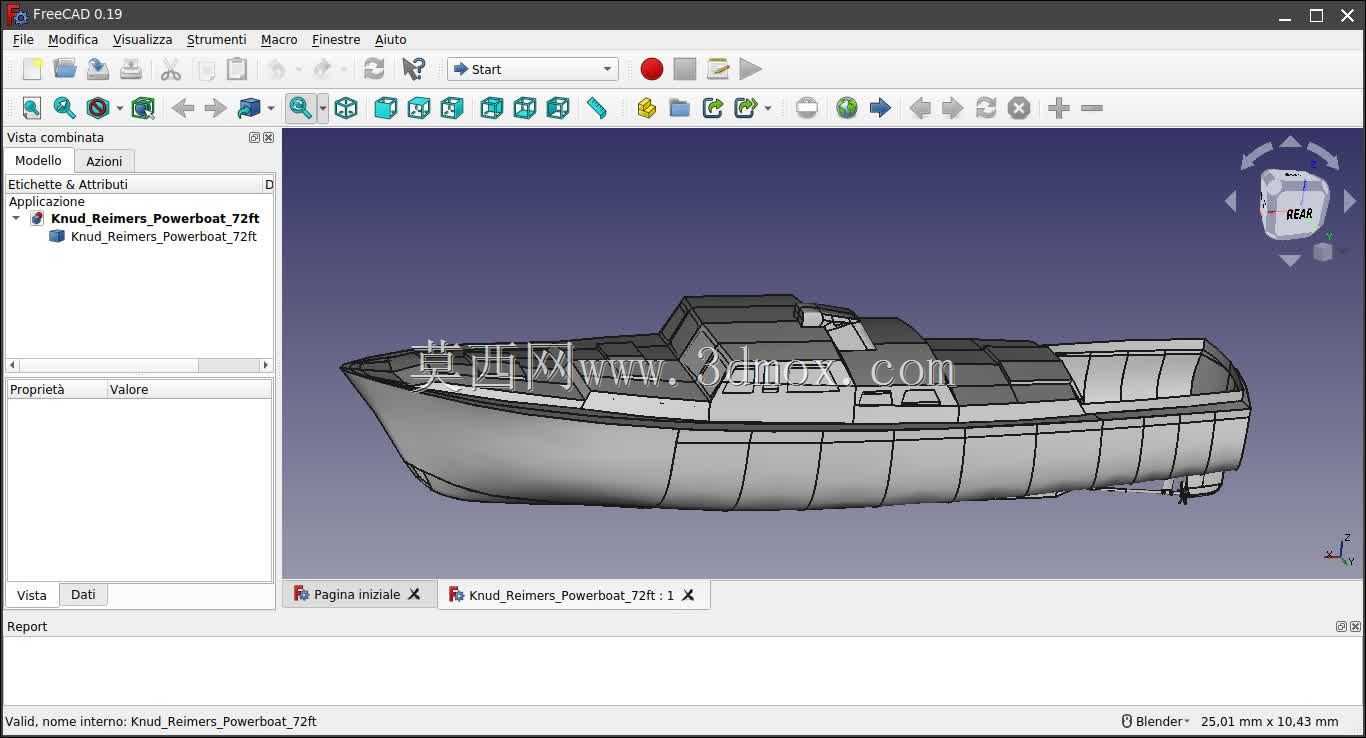Open the Start workbench selector dropdown

pos(532,69)
